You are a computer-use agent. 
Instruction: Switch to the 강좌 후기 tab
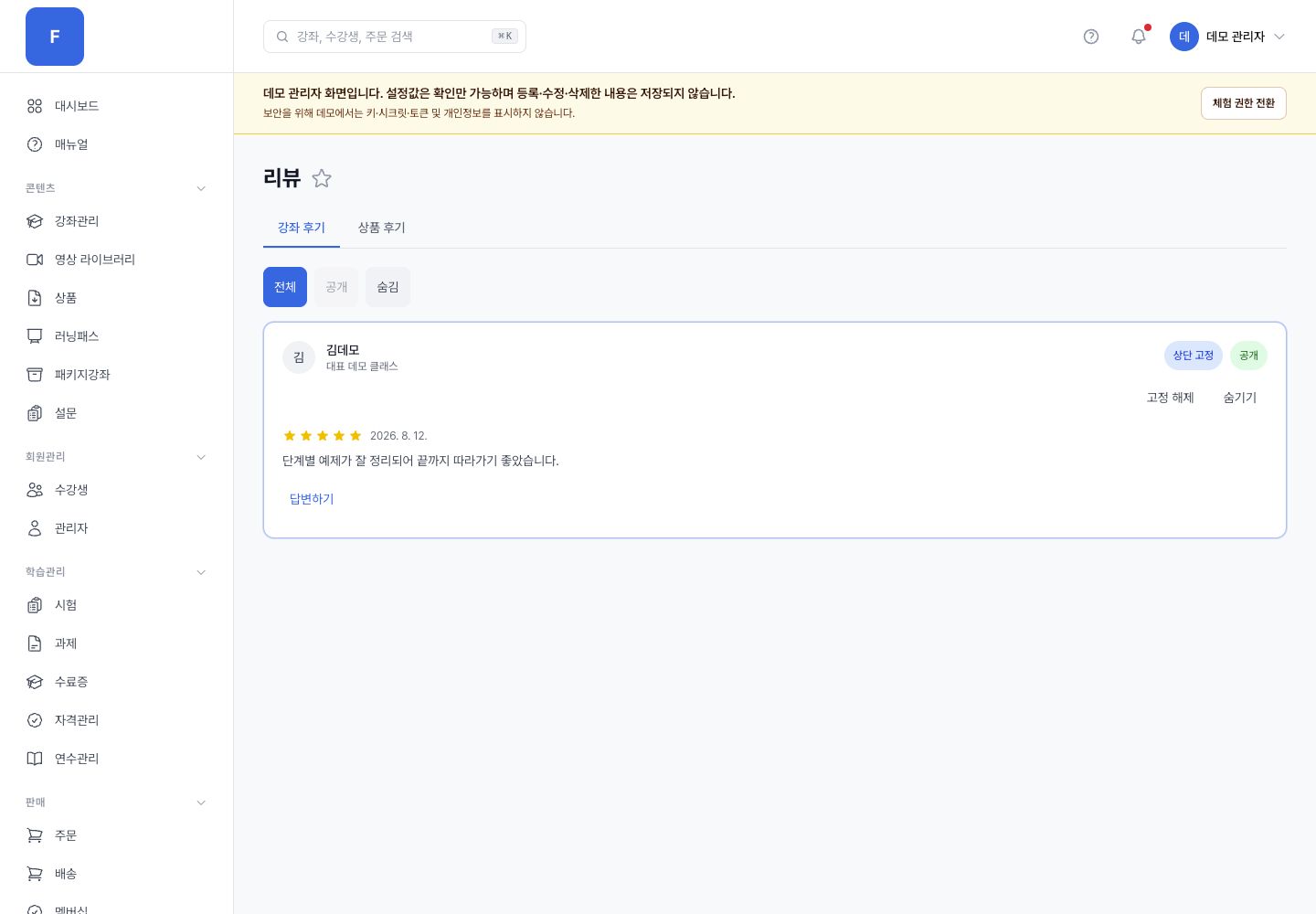point(302,228)
